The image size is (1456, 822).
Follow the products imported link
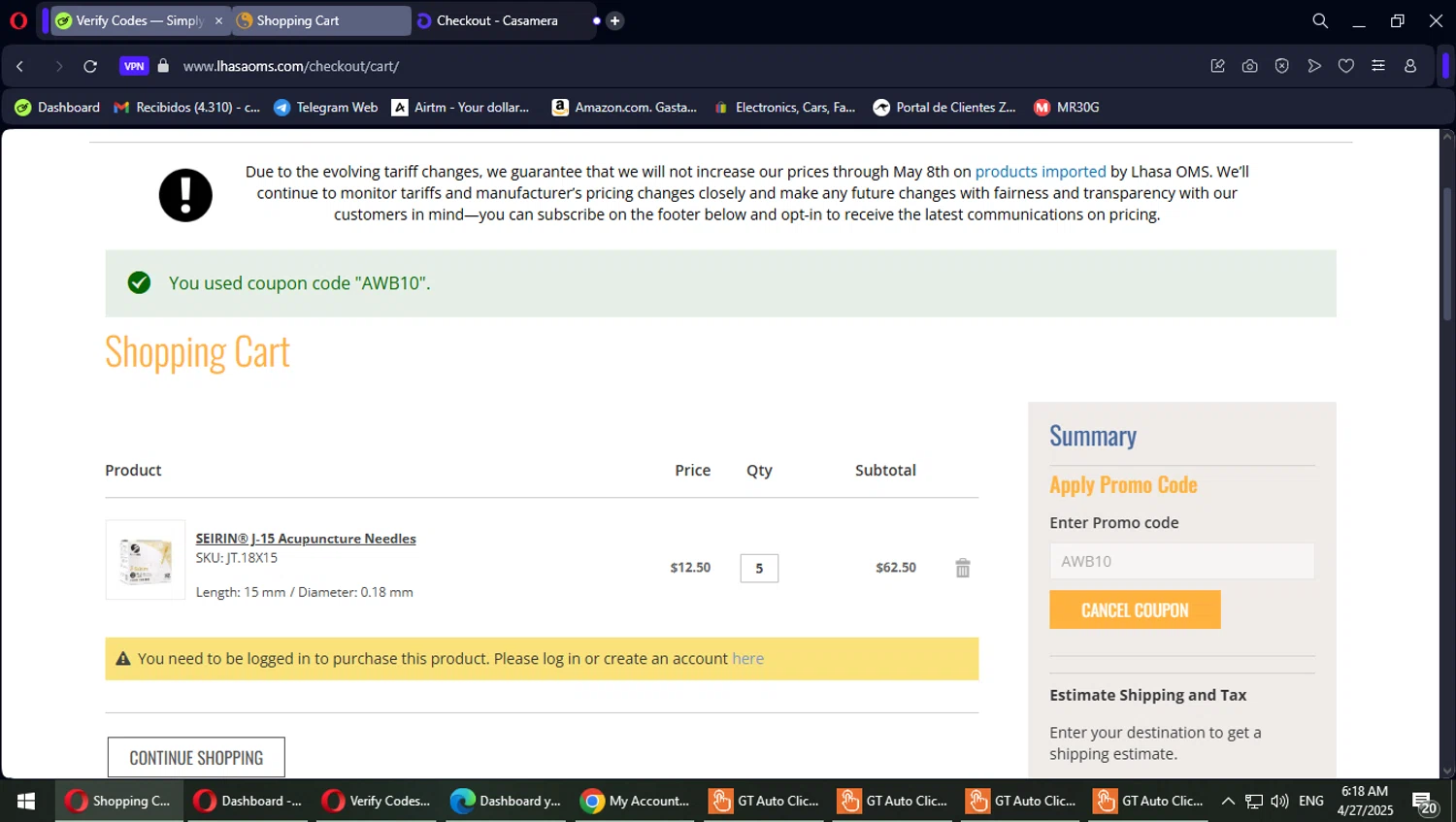[x=1041, y=172]
